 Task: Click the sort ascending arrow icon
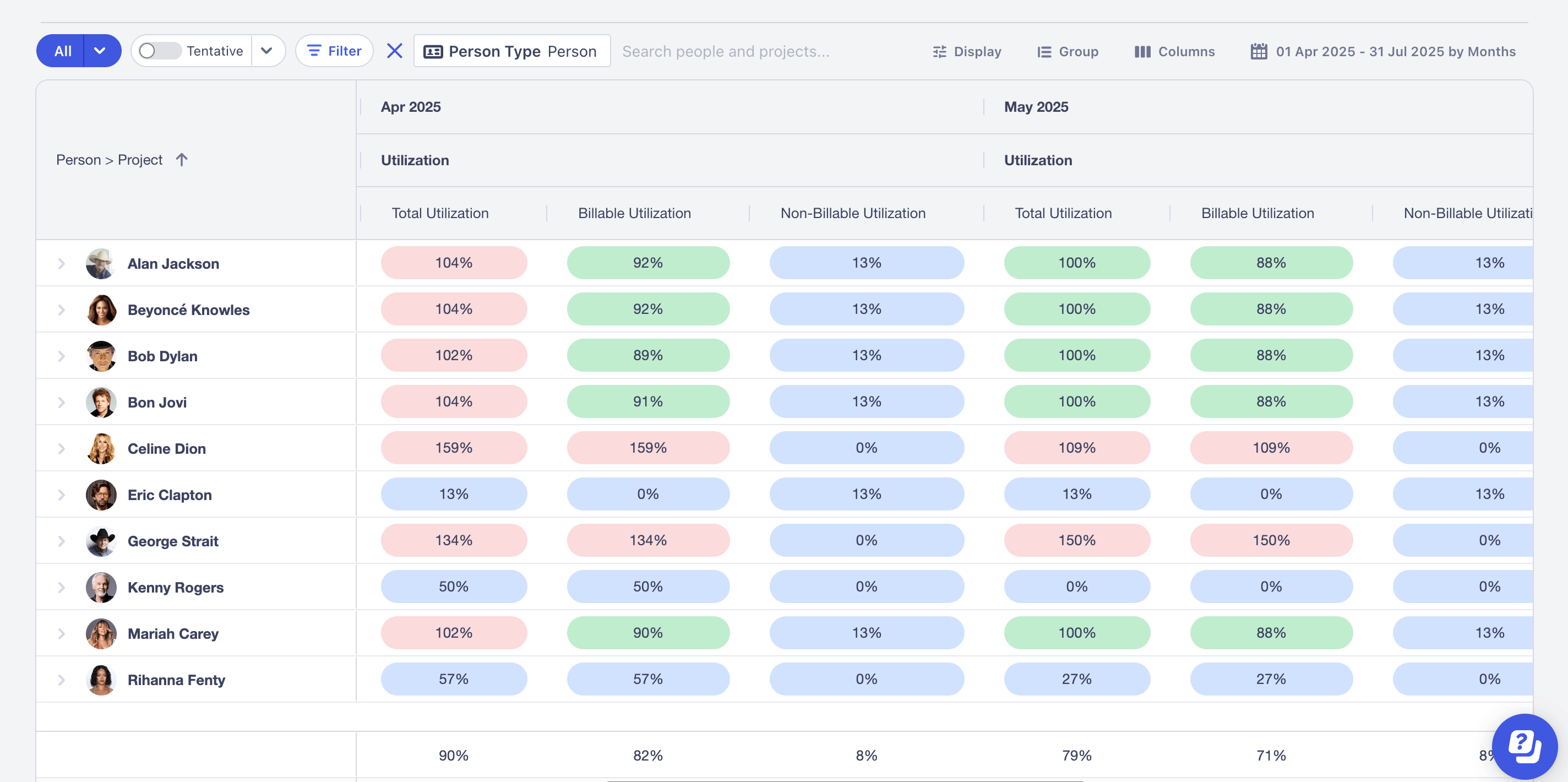[x=181, y=160]
